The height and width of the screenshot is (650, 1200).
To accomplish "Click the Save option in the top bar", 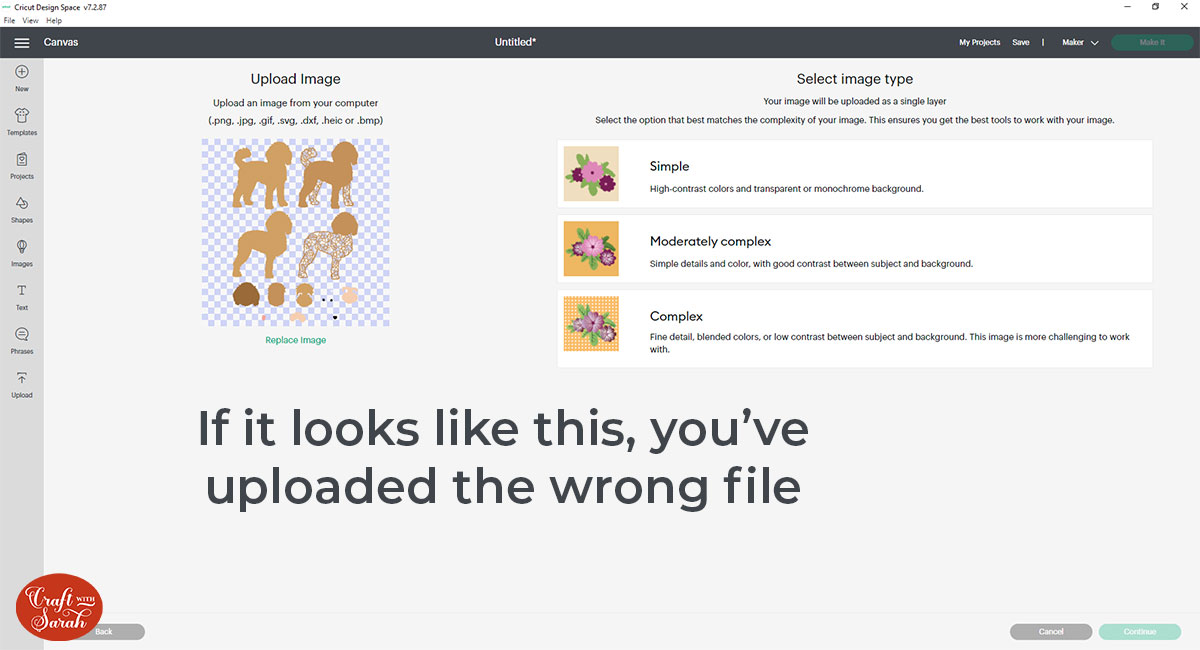I will coord(1020,42).
